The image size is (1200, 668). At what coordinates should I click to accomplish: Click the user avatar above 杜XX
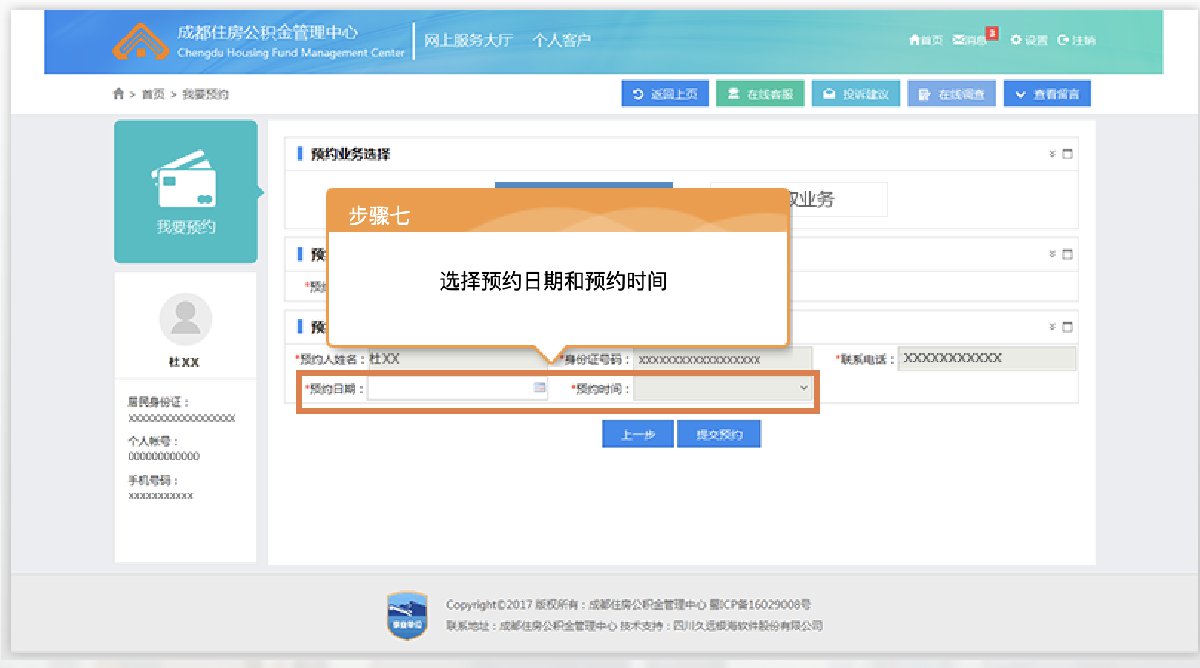tap(185, 319)
